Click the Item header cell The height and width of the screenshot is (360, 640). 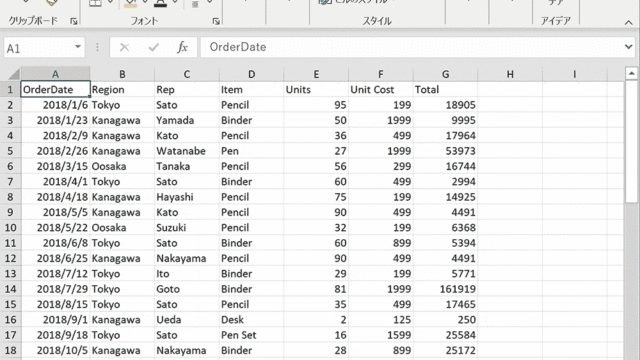[x=251, y=89]
